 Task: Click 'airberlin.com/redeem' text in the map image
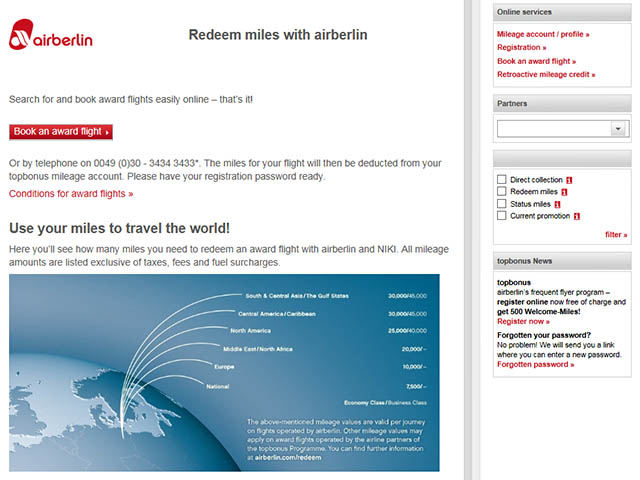(x=288, y=458)
